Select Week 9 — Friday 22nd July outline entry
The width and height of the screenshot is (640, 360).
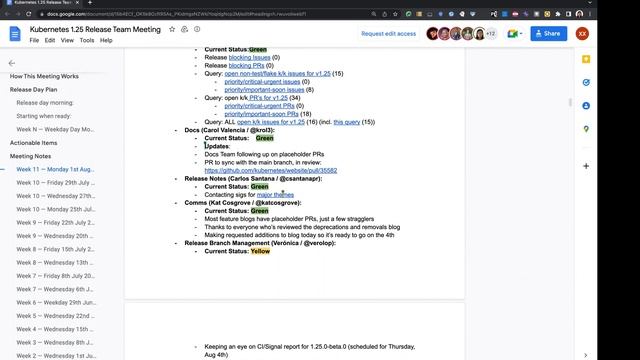(x=55, y=222)
